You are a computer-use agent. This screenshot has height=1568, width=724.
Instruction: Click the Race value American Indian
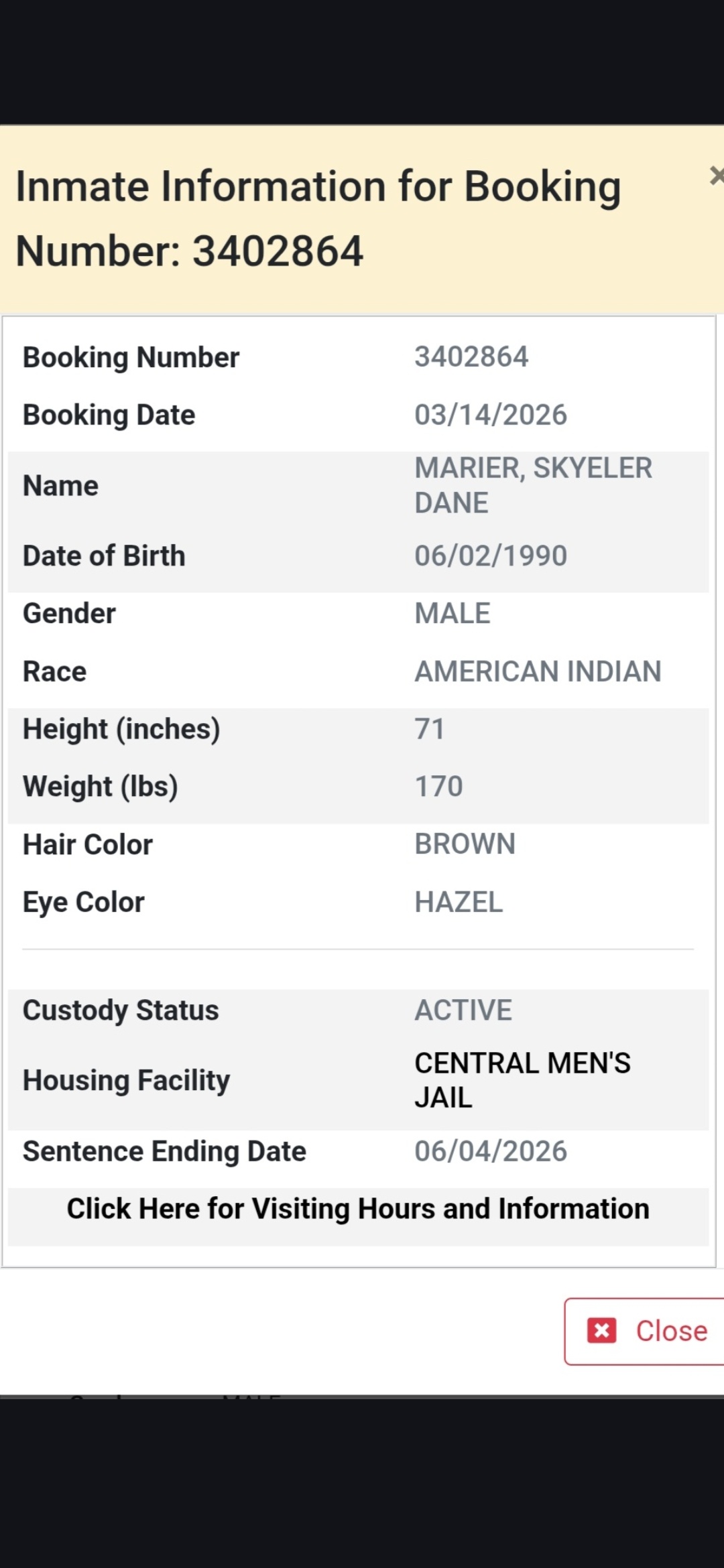click(x=538, y=671)
